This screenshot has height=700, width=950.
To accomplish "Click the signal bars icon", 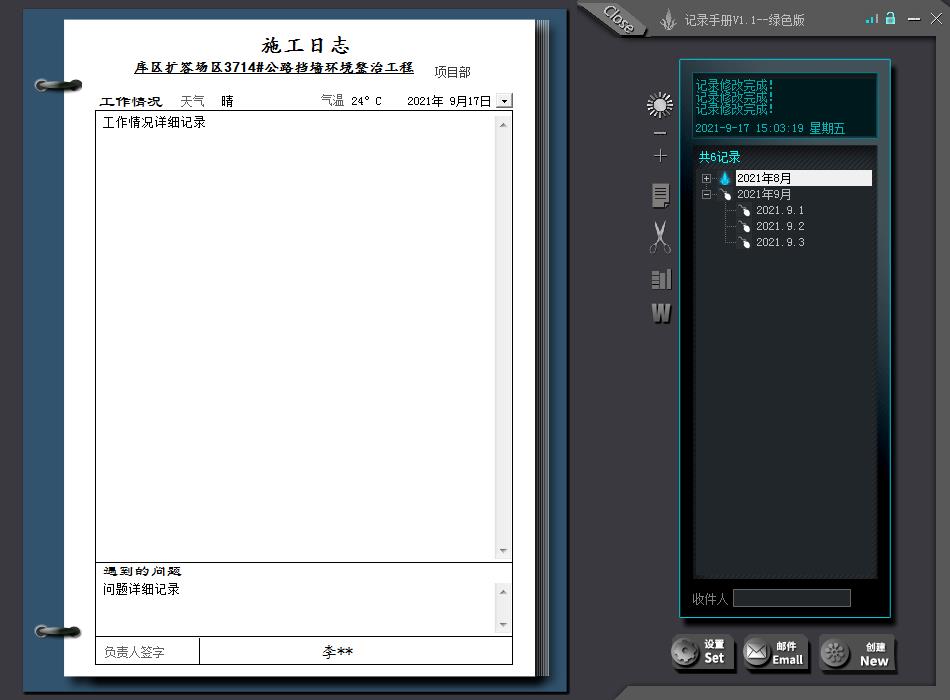I will click(871, 19).
